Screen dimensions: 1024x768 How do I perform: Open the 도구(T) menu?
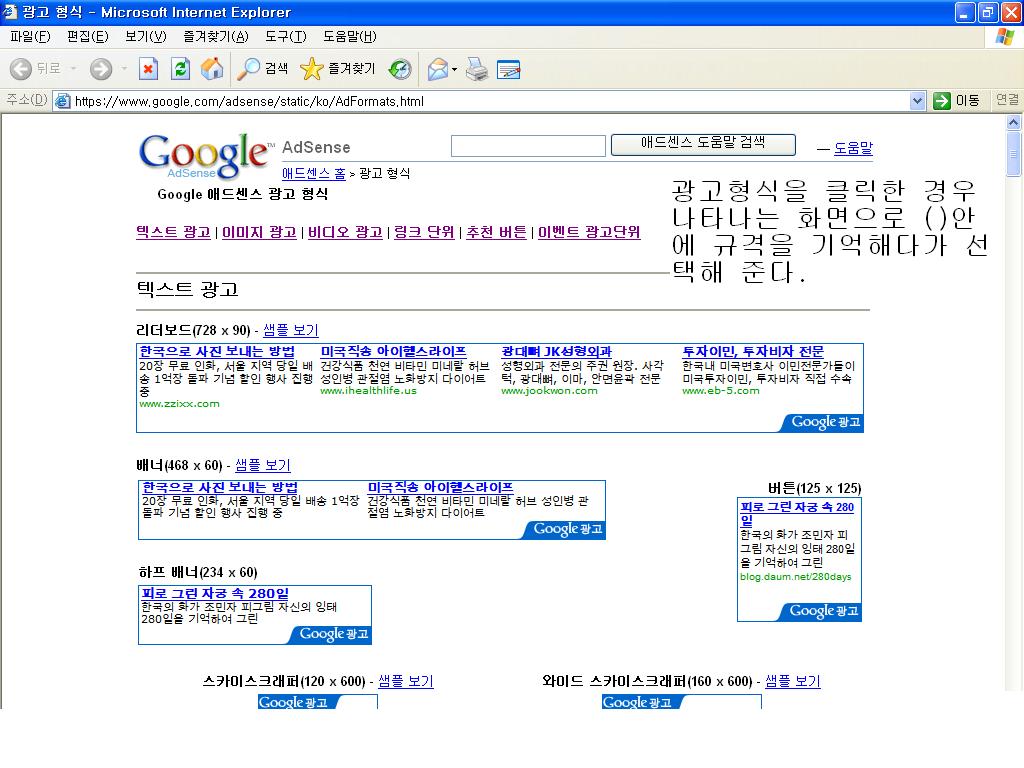[x=285, y=37]
